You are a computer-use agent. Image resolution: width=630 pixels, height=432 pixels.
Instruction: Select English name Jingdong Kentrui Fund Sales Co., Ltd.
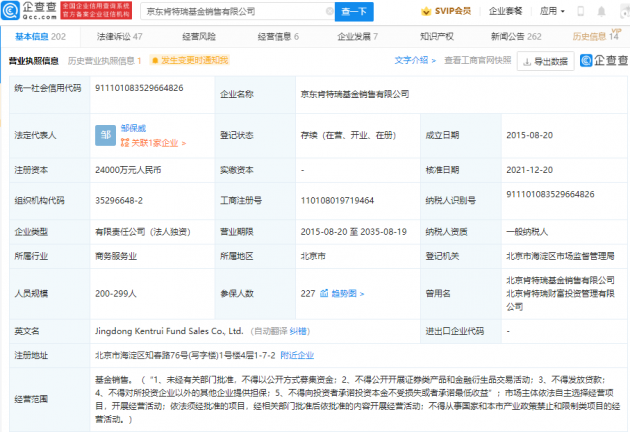click(169, 331)
